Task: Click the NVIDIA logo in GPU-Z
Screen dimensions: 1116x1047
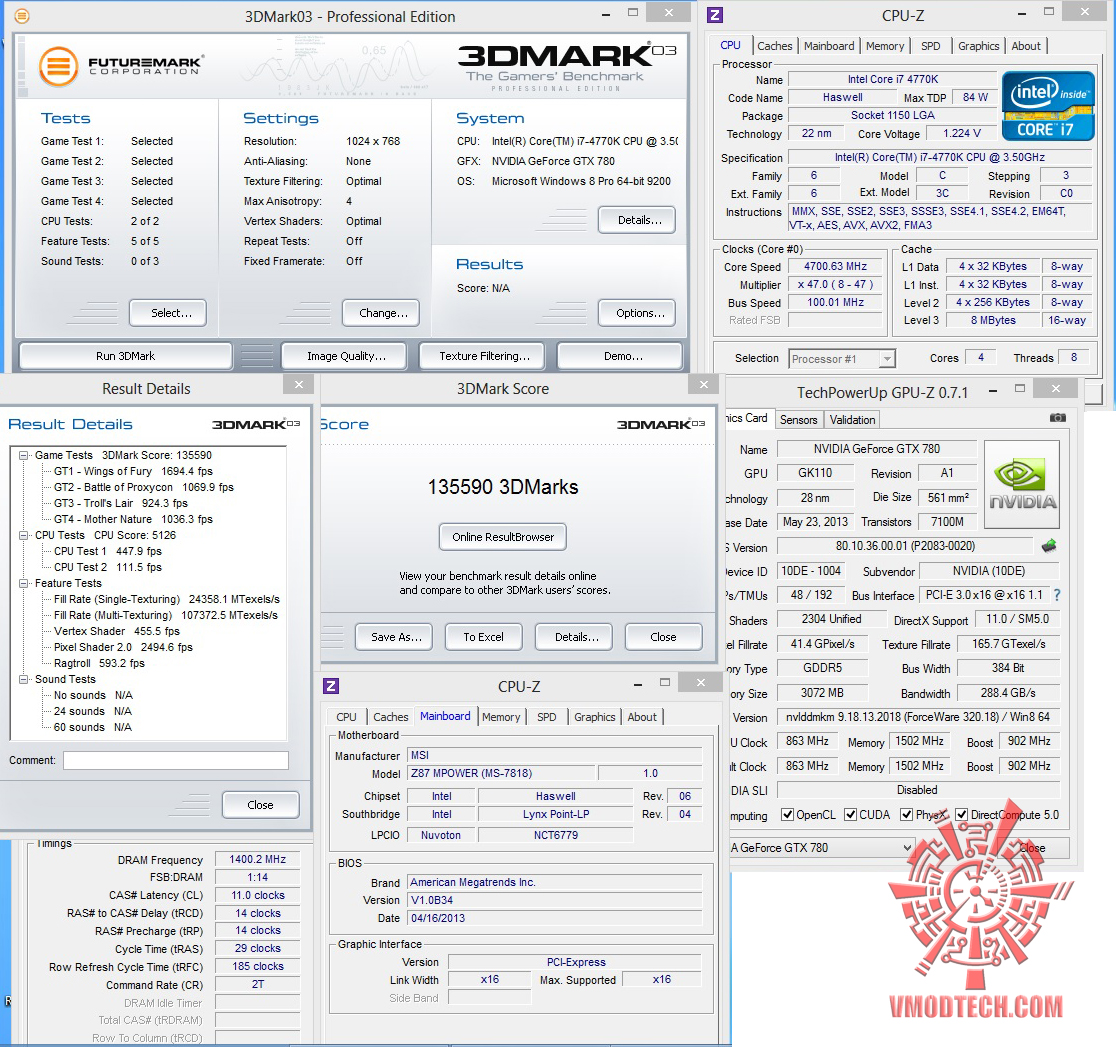Action: click(x=1022, y=484)
